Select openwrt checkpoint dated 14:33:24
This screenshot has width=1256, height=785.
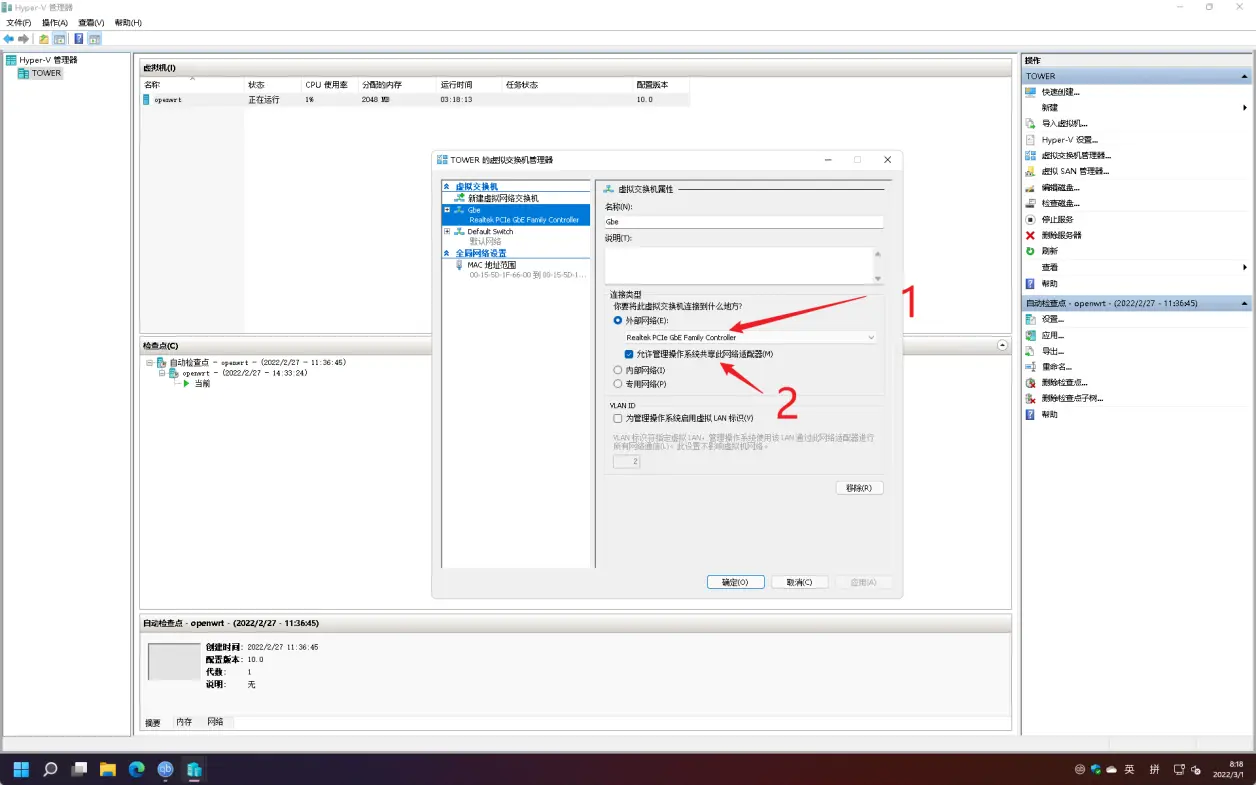coord(244,373)
